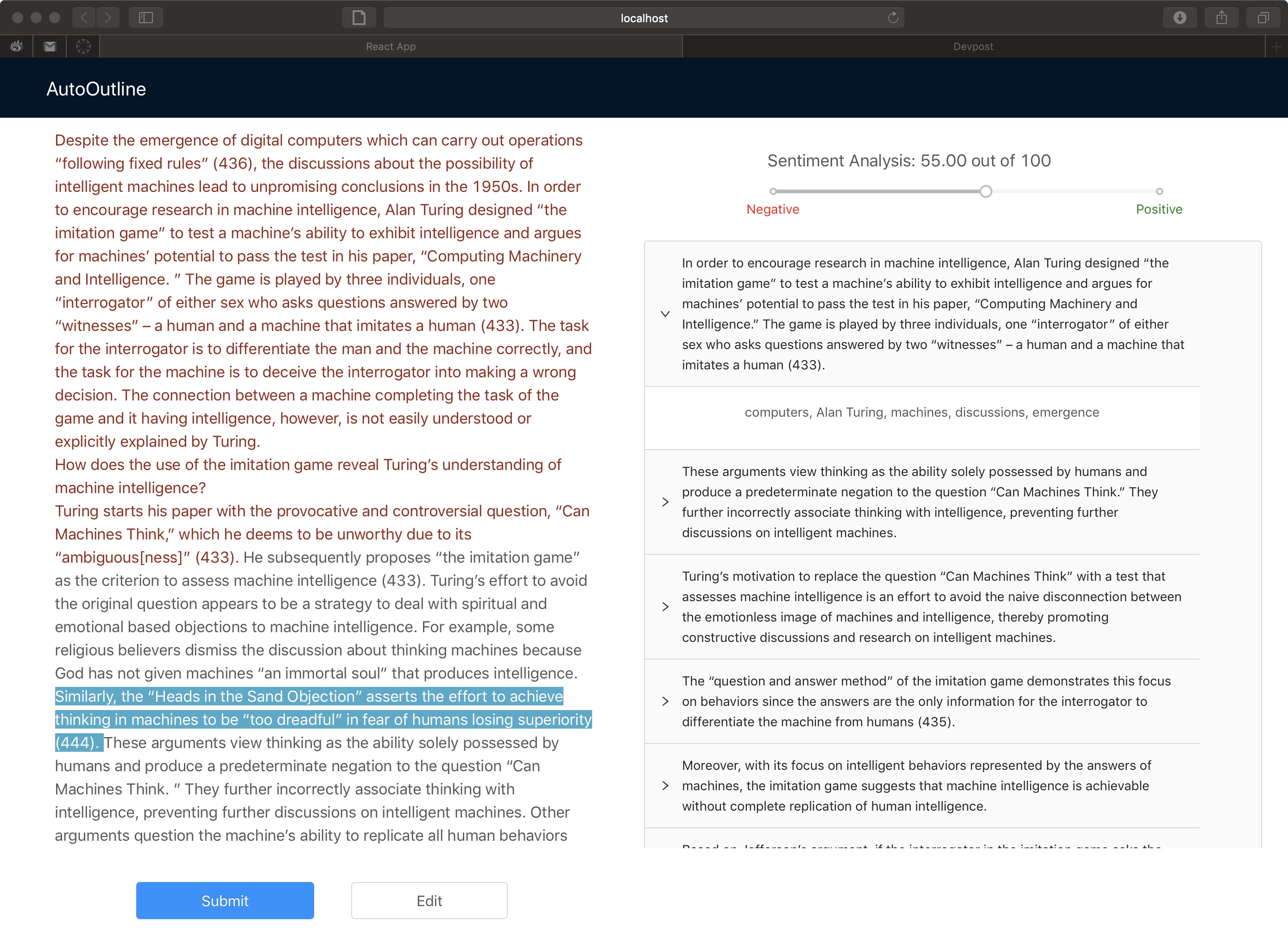Click the browser forward arrow

(x=107, y=18)
